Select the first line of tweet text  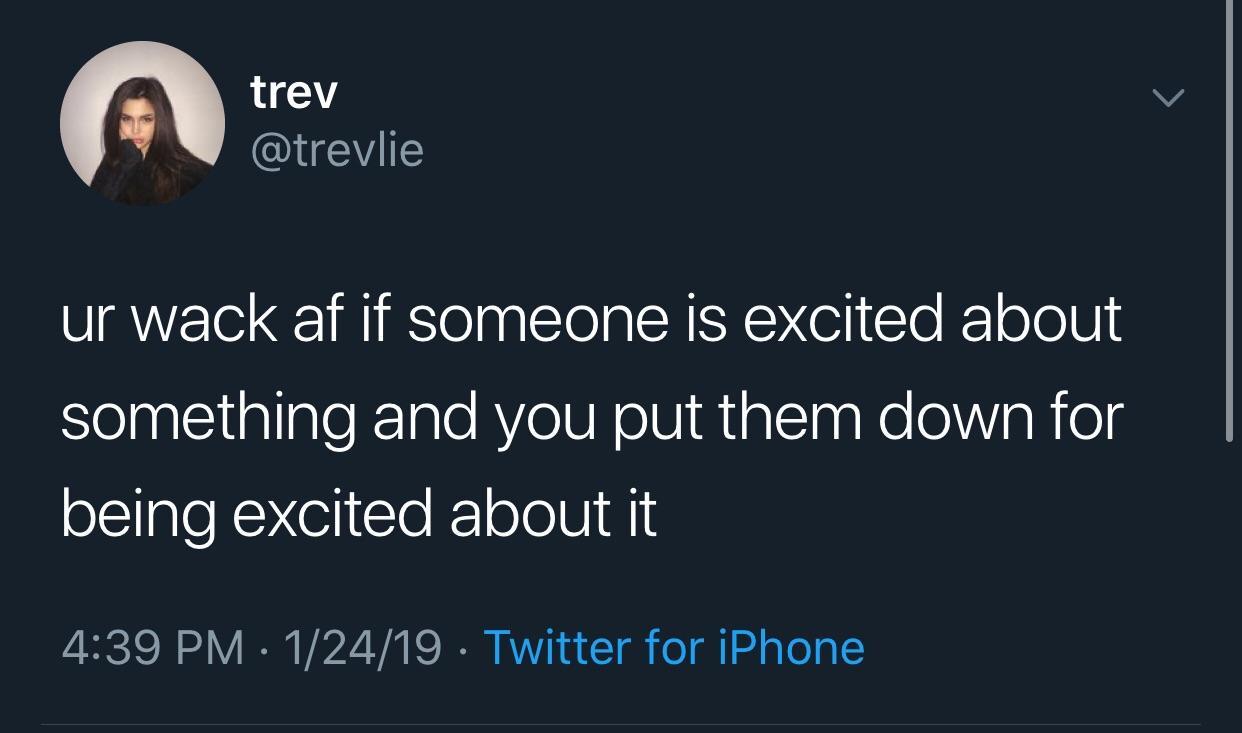click(x=590, y=320)
